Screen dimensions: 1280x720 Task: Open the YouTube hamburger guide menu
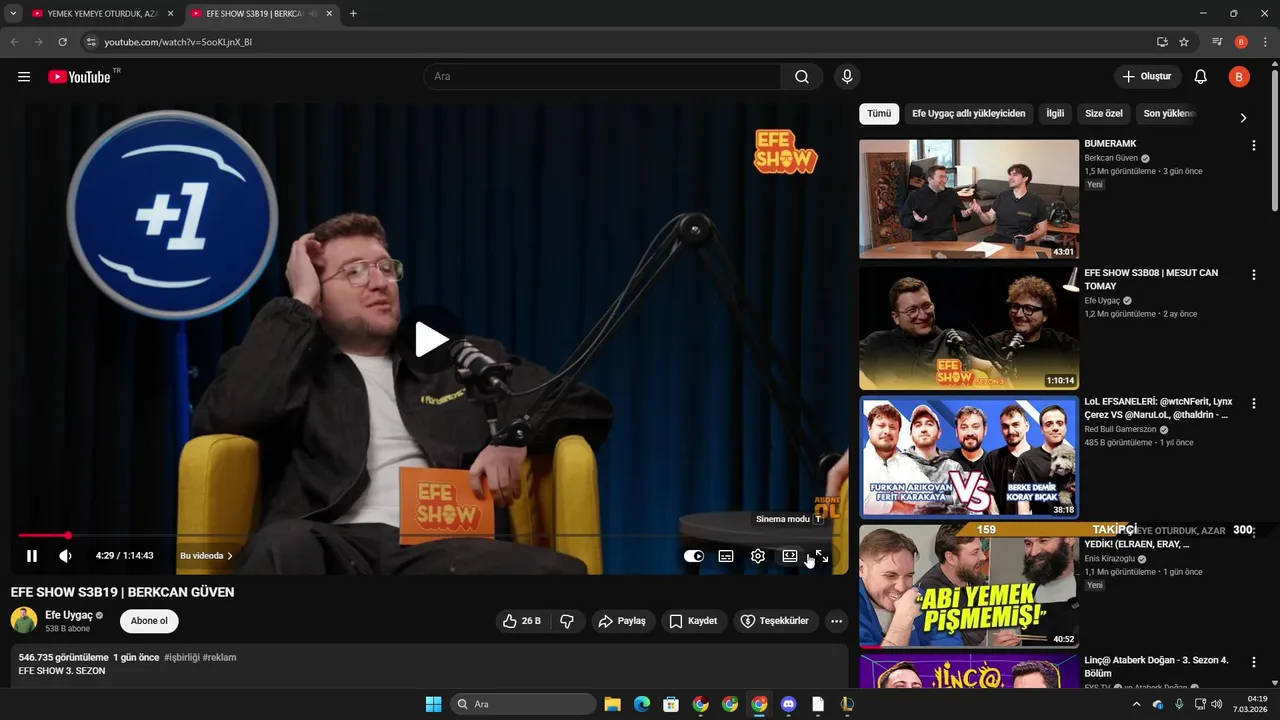click(x=24, y=77)
